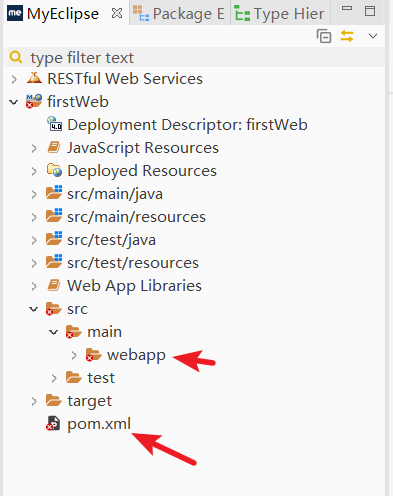Select the main folder label
Viewport: 393px width, 496px height.
click(x=105, y=332)
